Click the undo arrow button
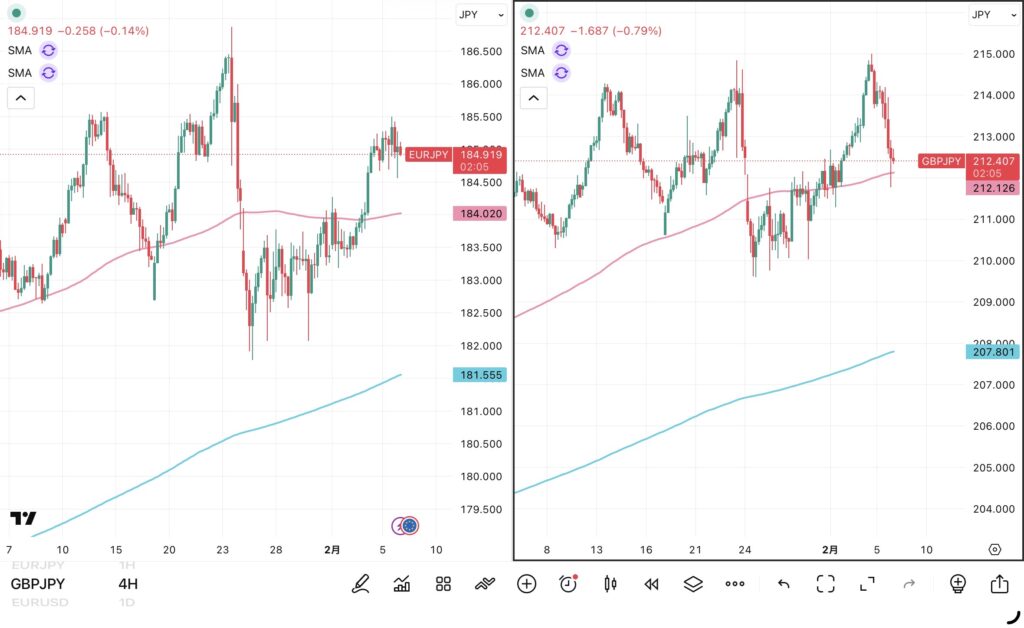The height and width of the screenshot is (628, 1024). pyautogui.click(x=784, y=584)
